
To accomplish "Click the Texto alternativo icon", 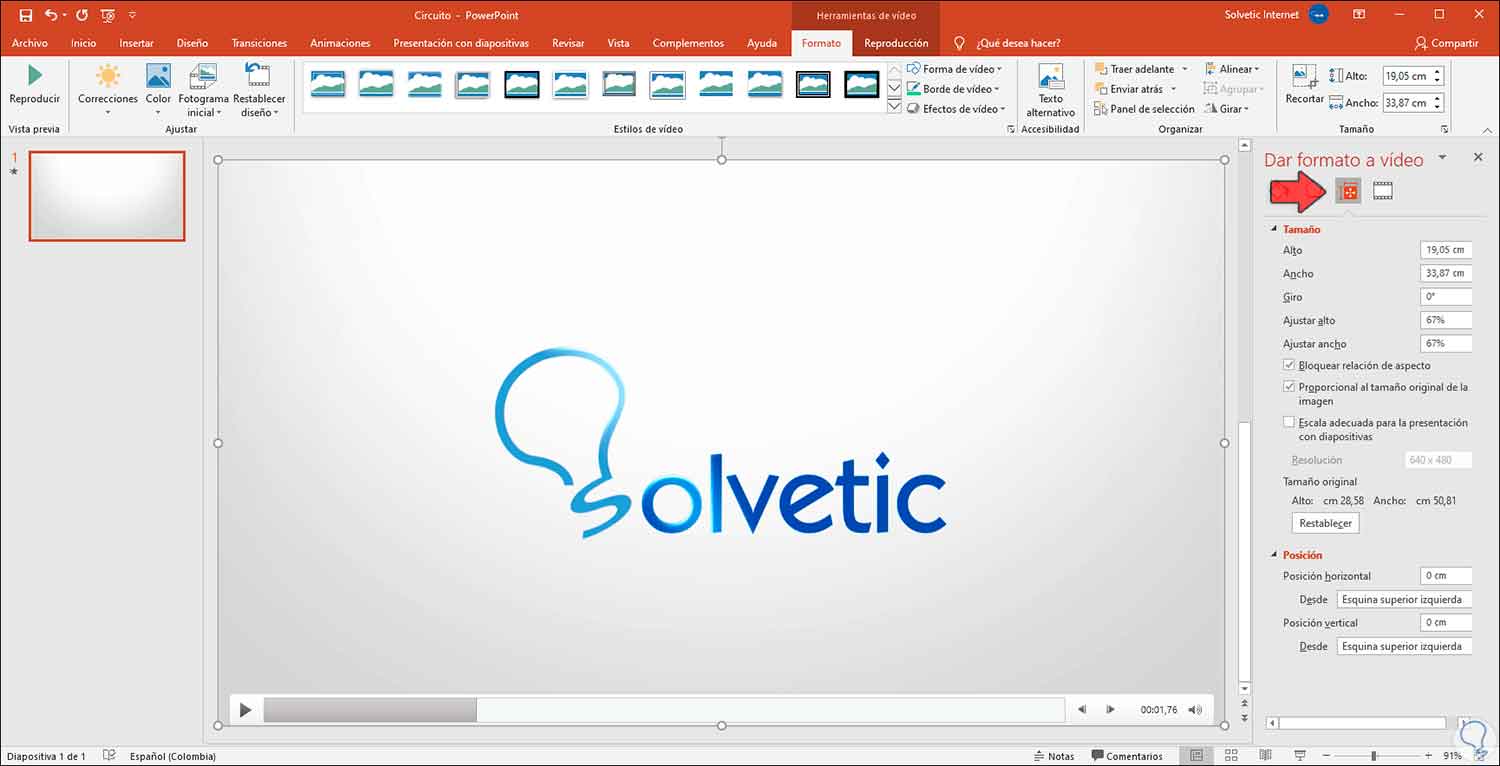I will pyautogui.click(x=1051, y=76).
